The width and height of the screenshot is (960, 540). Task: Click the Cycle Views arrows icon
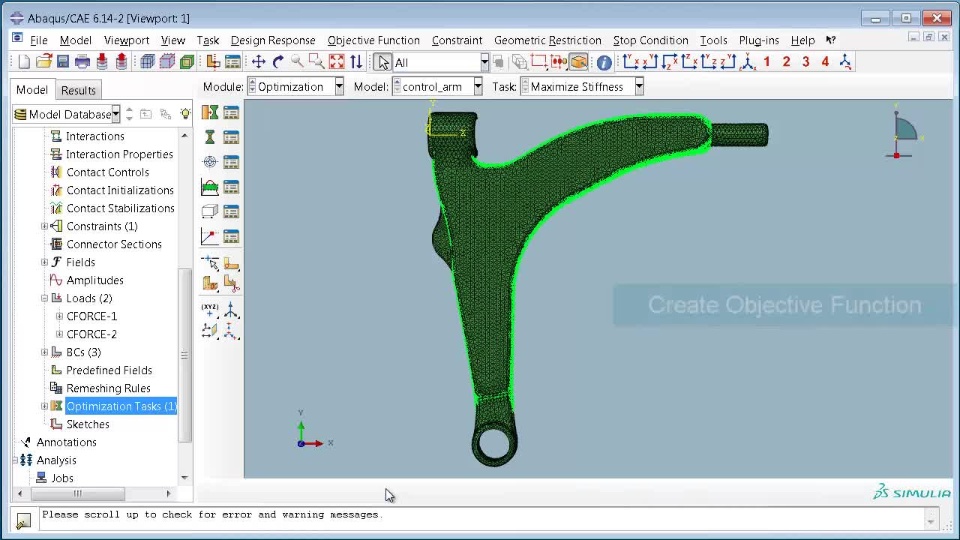coord(356,62)
